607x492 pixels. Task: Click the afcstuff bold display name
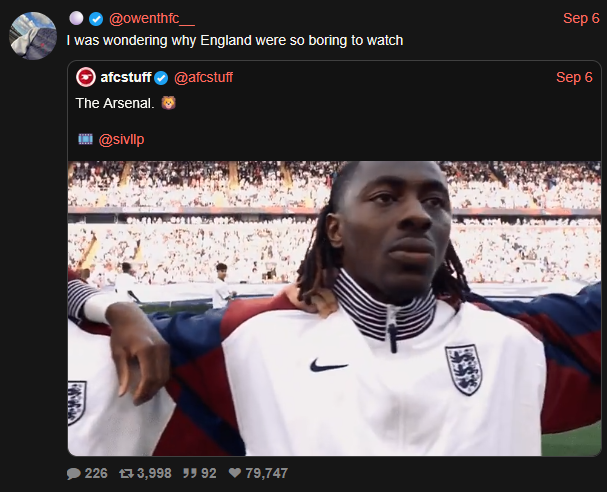click(126, 77)
